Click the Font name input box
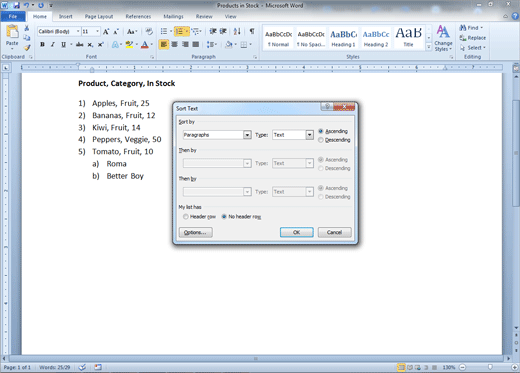Viewport: 520px width, 373px height. tap(57, 31)
